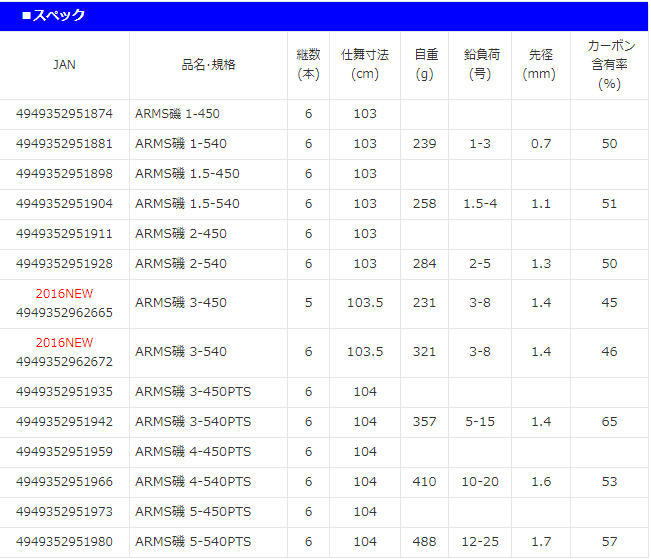This screenshot has width=651, height=559.
Task: Select JAN code 4949352951928
Action: click(64, 264)
